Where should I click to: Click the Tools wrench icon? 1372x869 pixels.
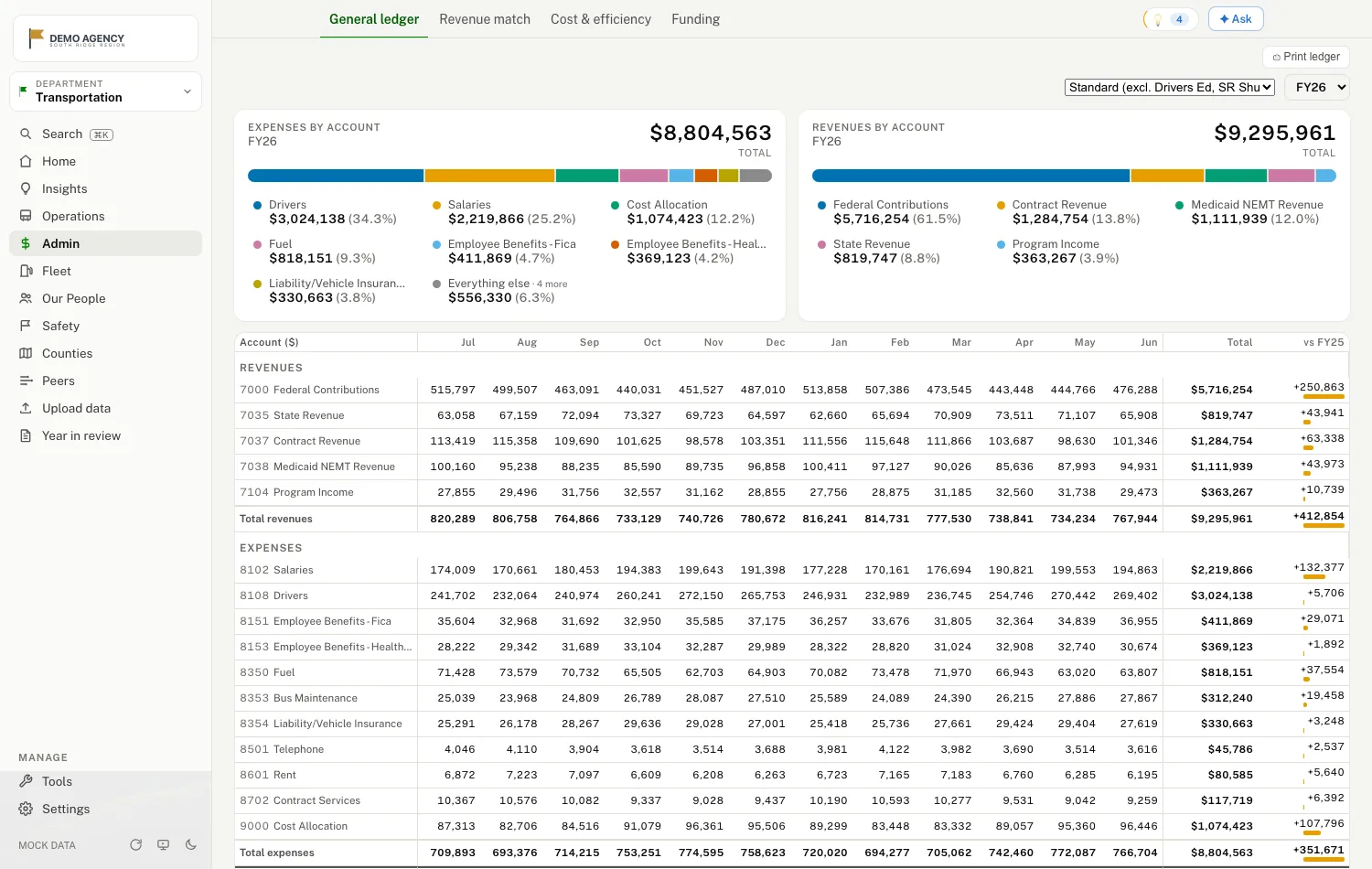click(x=26, y=781)
